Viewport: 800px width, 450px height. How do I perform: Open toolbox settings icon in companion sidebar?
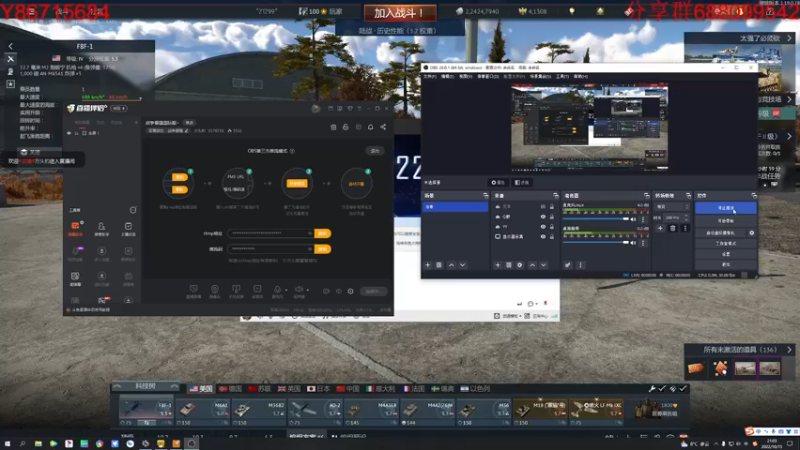(x=133, y=210)
